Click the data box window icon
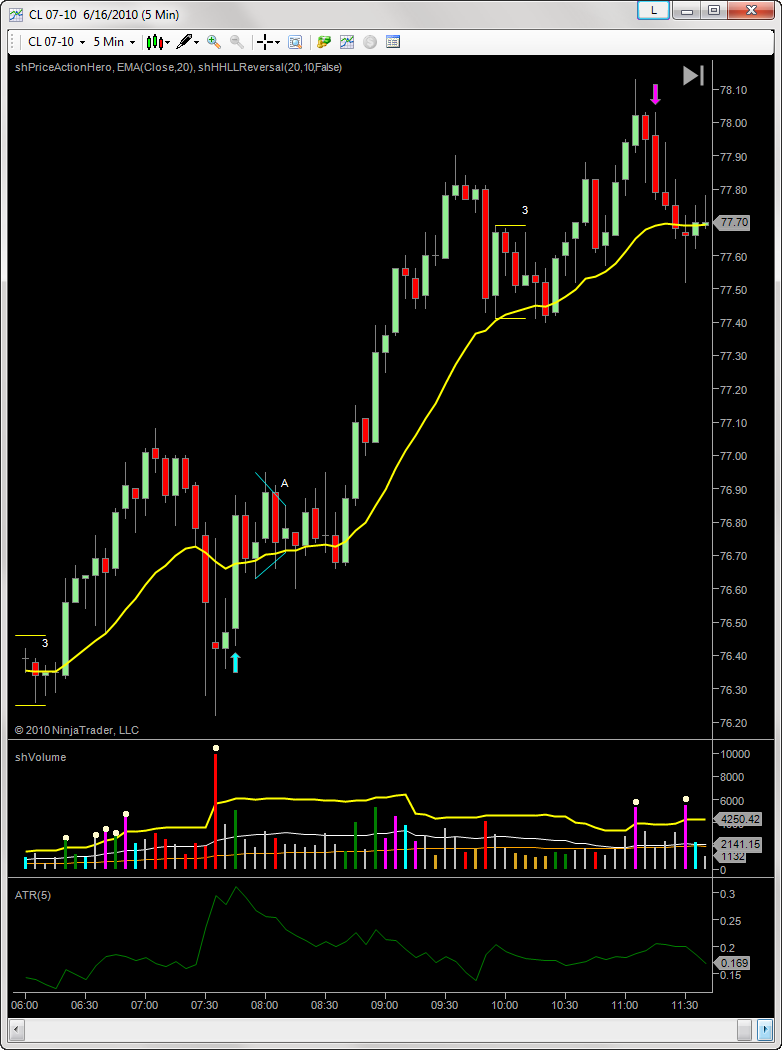The height and width of the screenshot is (1050, 782). click(x=295, y=42)
